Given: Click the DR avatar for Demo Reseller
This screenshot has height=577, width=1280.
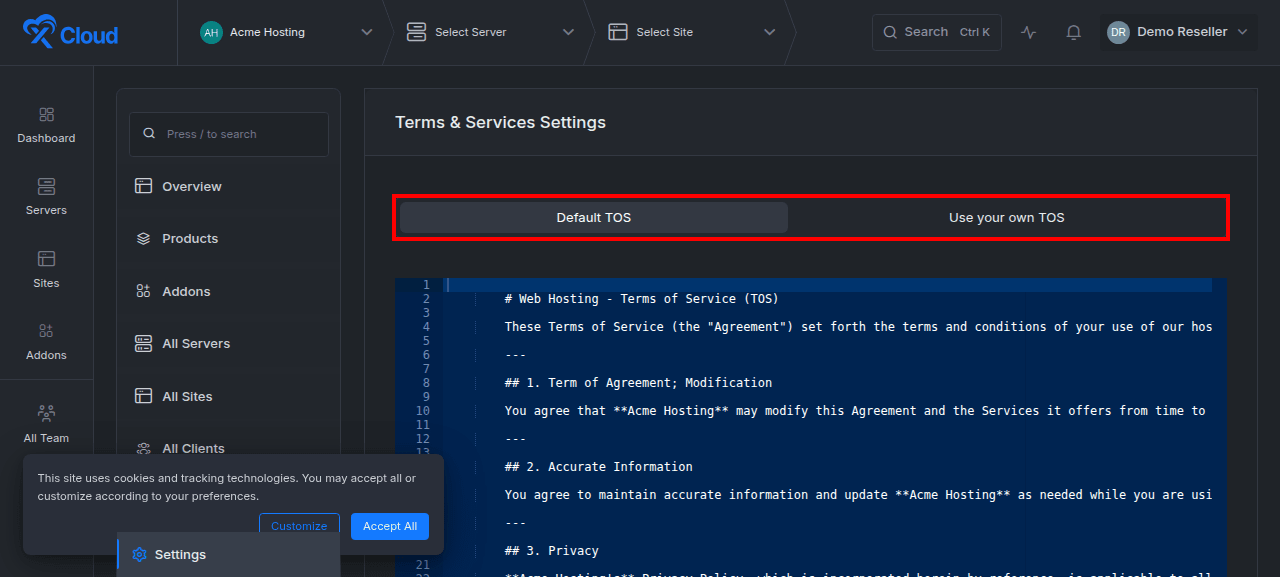Looking at the screenshot, I should click(1118, 32).
